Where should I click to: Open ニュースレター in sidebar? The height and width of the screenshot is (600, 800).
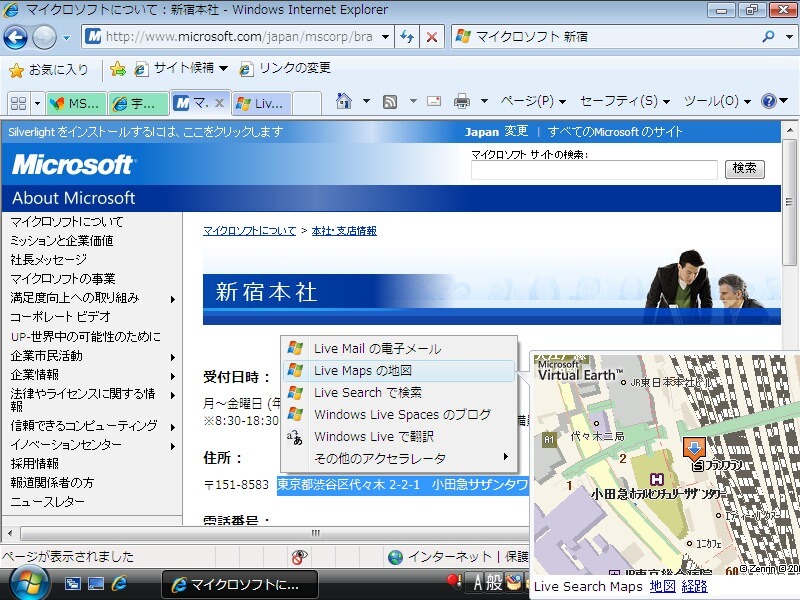pyautogui.click(x=47, y=502)
